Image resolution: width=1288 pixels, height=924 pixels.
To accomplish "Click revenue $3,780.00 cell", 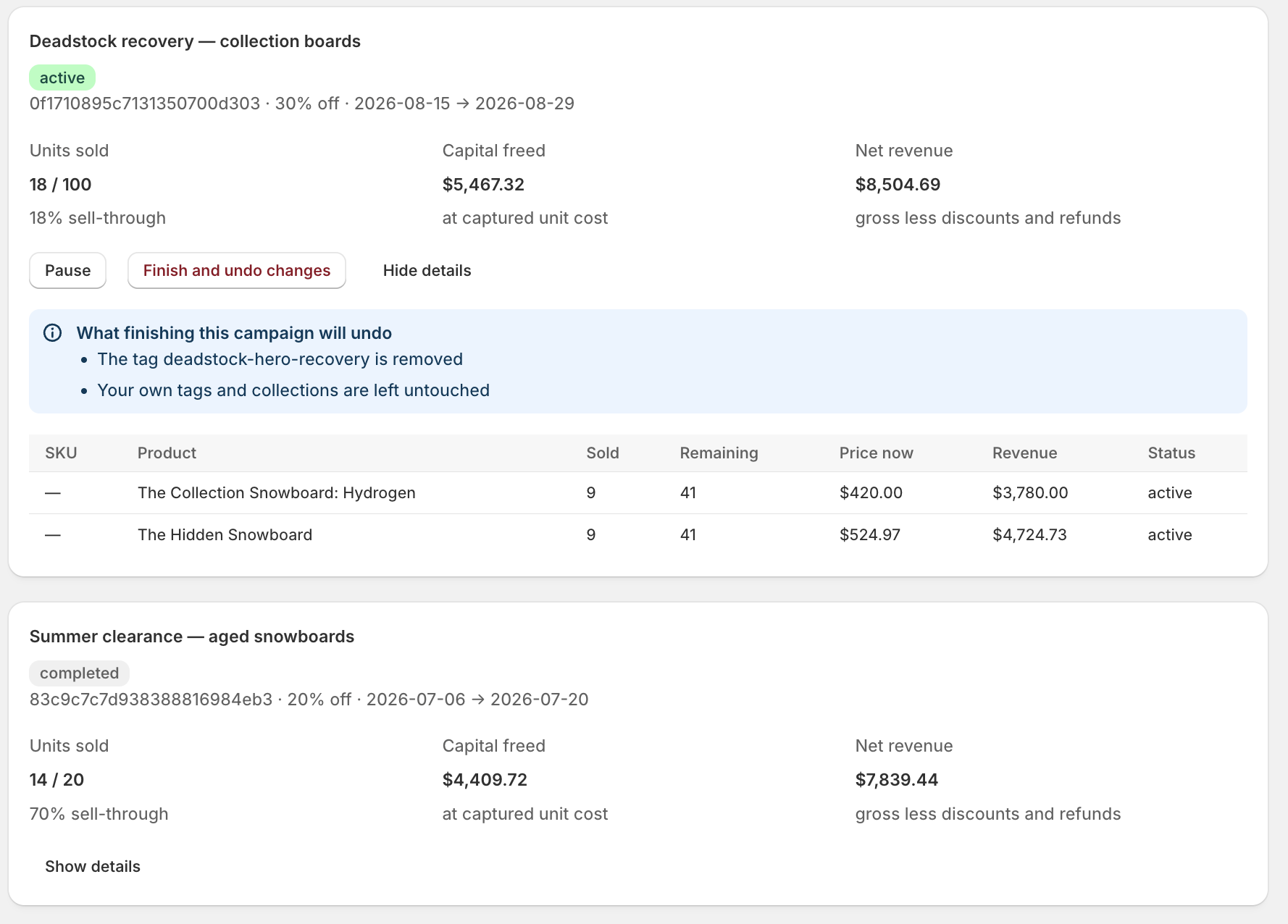I will point(1030,493).
